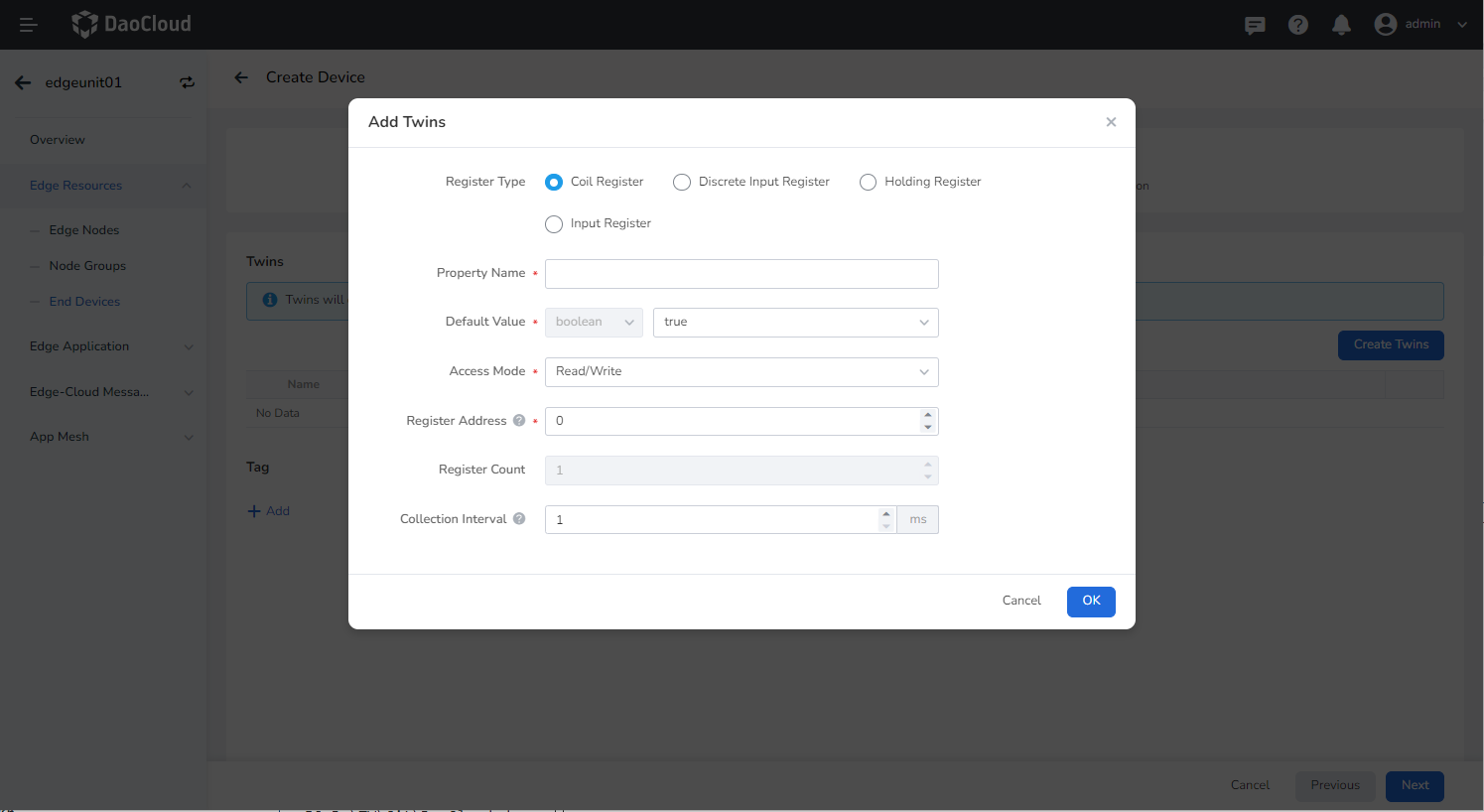Select Holding Register radio button
The height and width of the screenshot is (812, 1484).
(868, 183)
